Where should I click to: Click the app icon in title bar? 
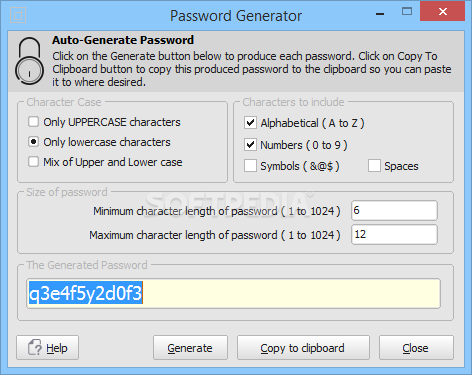pyautogui.click(x=18, y=15)
